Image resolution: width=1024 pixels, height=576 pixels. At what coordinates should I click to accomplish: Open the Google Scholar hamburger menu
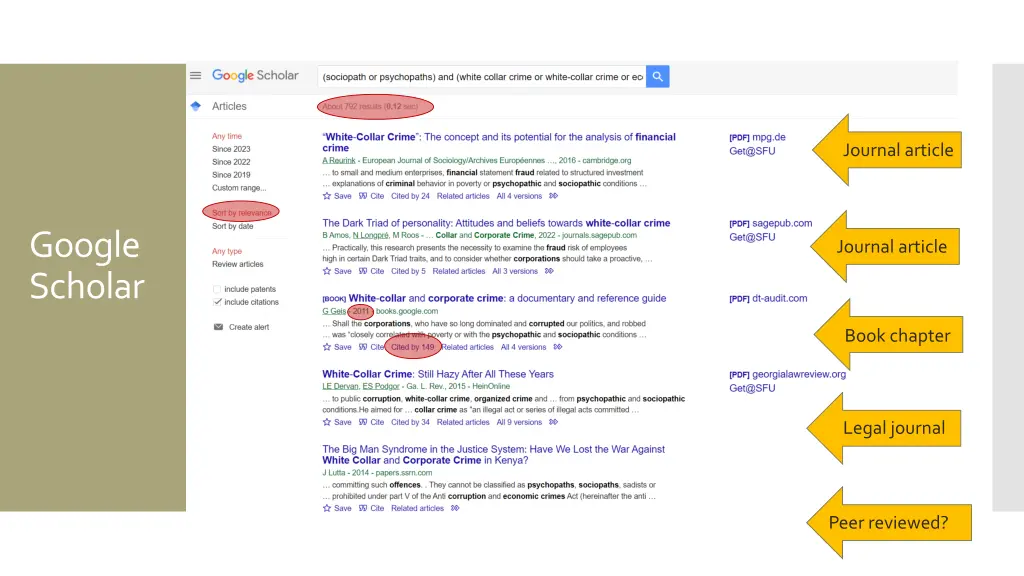195,76
